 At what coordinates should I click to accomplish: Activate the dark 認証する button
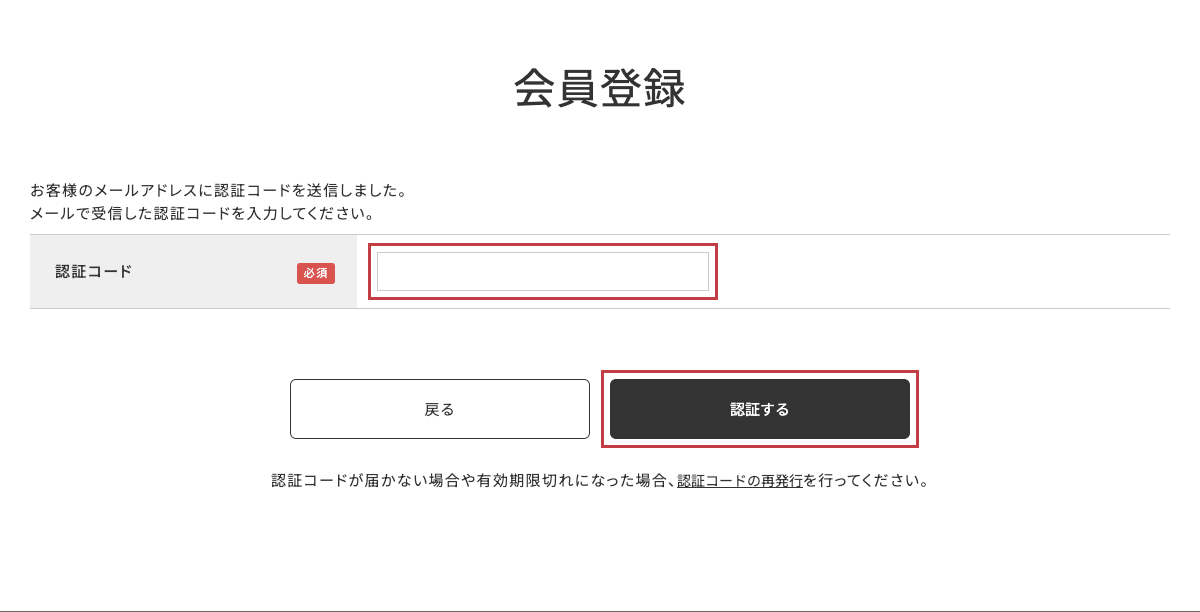[x=760, y=408]
